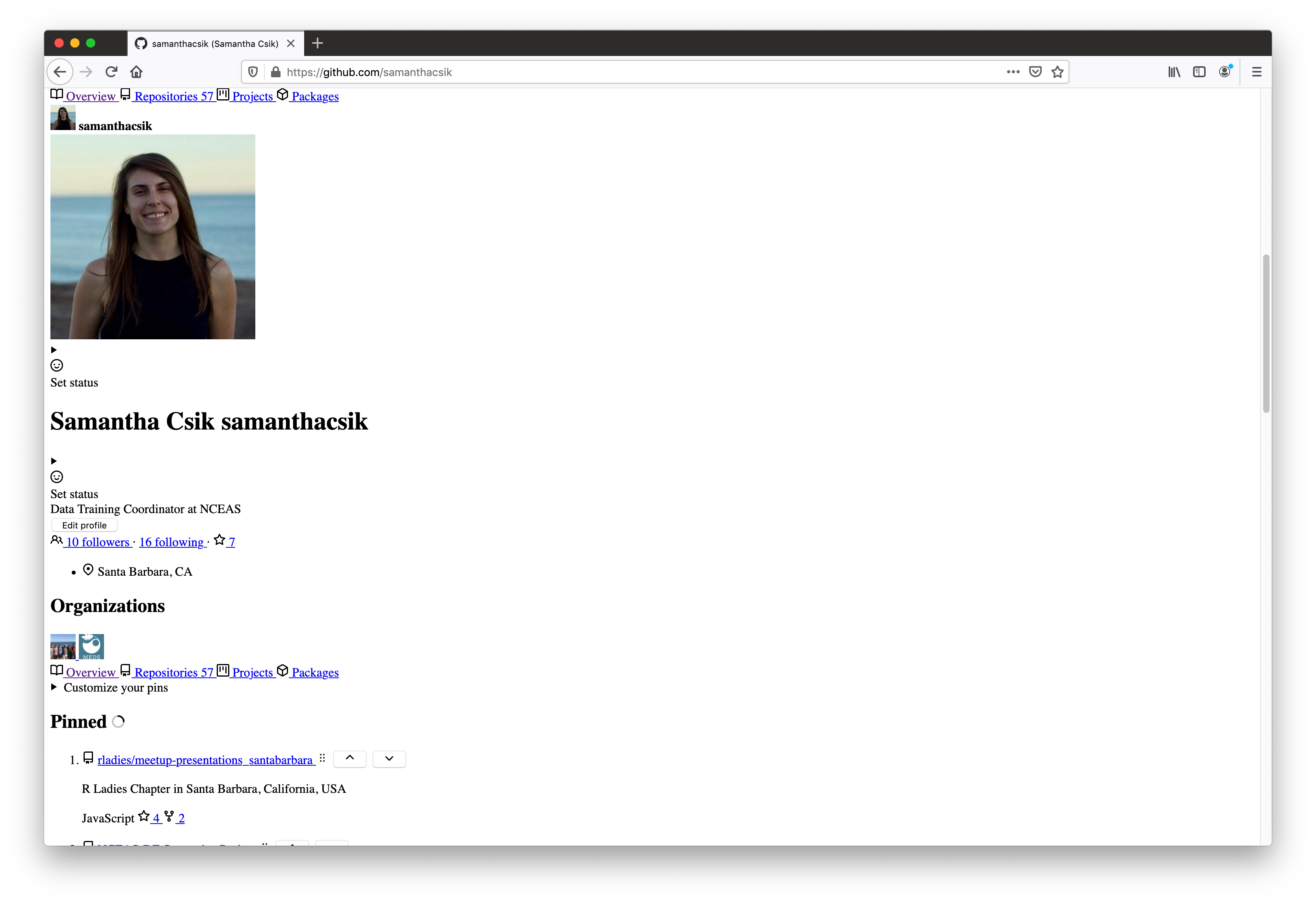Open rladies/meetup-presentations_santabarbara repo link
The image size is (1316, 904).
click(x=205, y=759)
